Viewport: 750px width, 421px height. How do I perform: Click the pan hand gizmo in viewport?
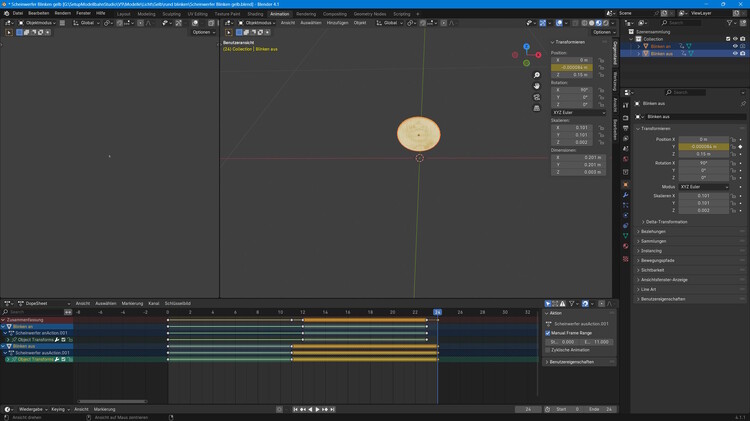(537, 87)
